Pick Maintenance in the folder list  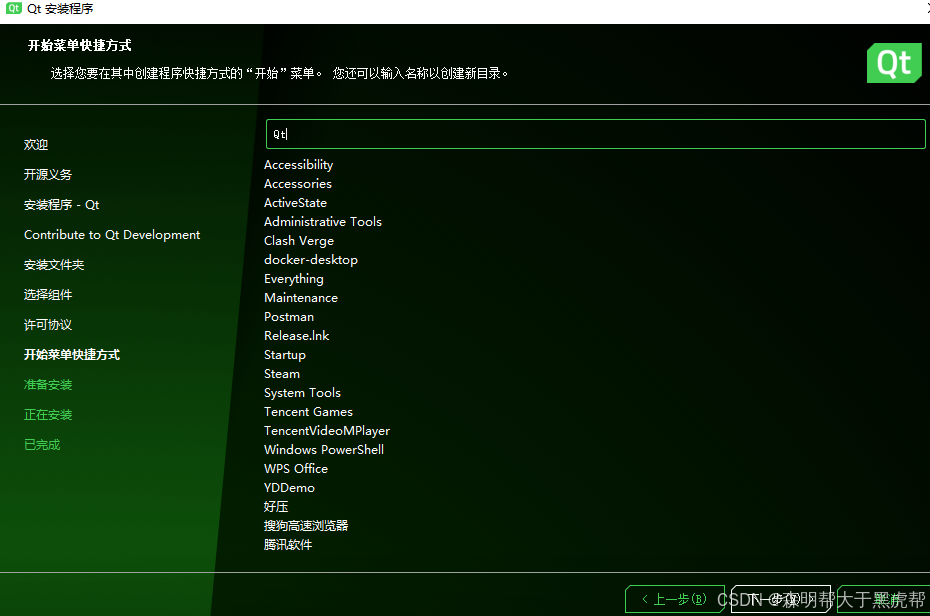coord(301,298)
